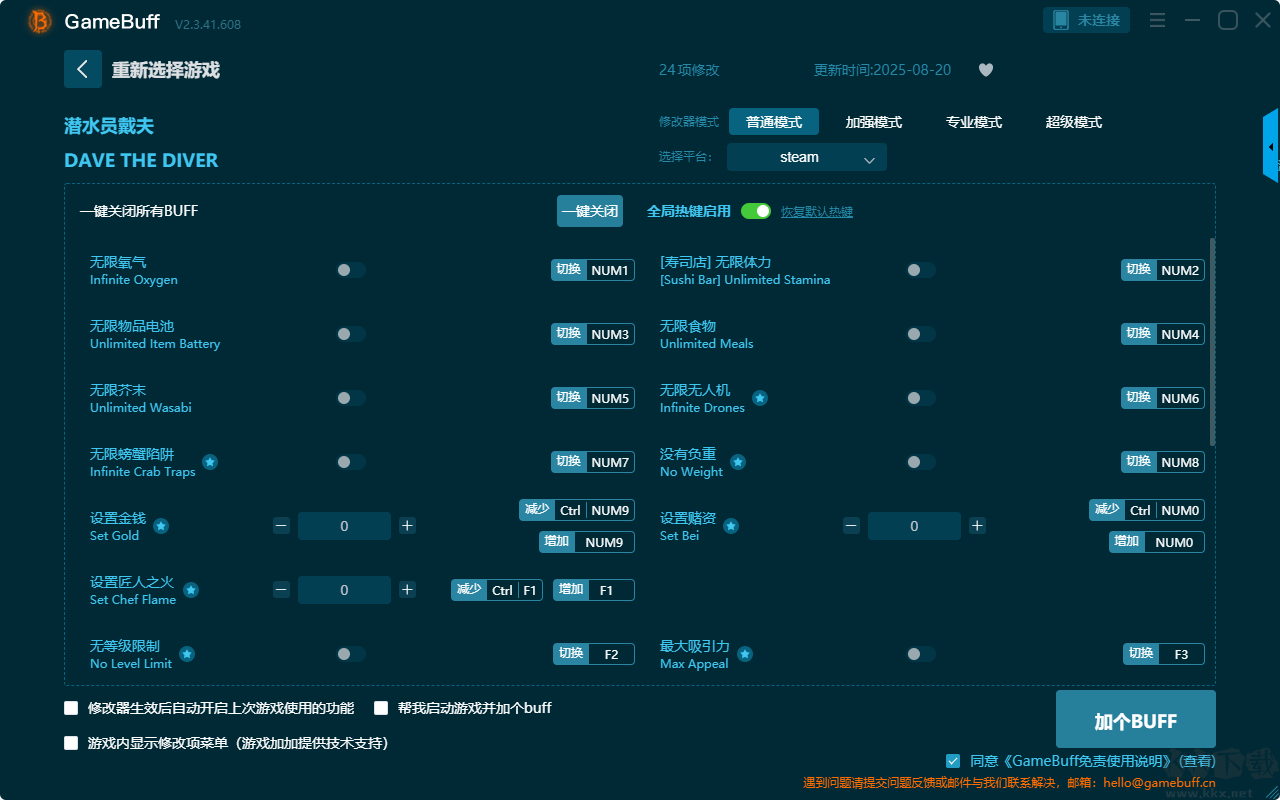
Task: Click star badge next to Set Gold
Action: pos(161,526)
